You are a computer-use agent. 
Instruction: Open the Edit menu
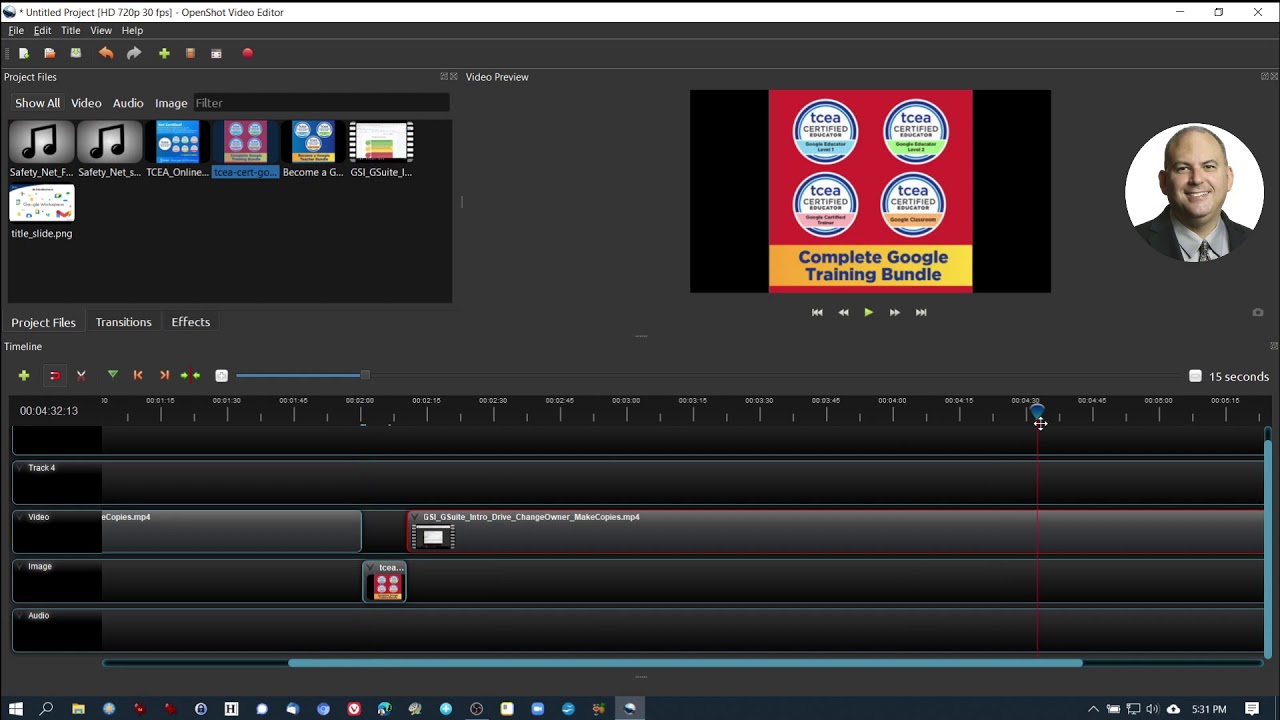pyautogui.click(x=42, y=31)
